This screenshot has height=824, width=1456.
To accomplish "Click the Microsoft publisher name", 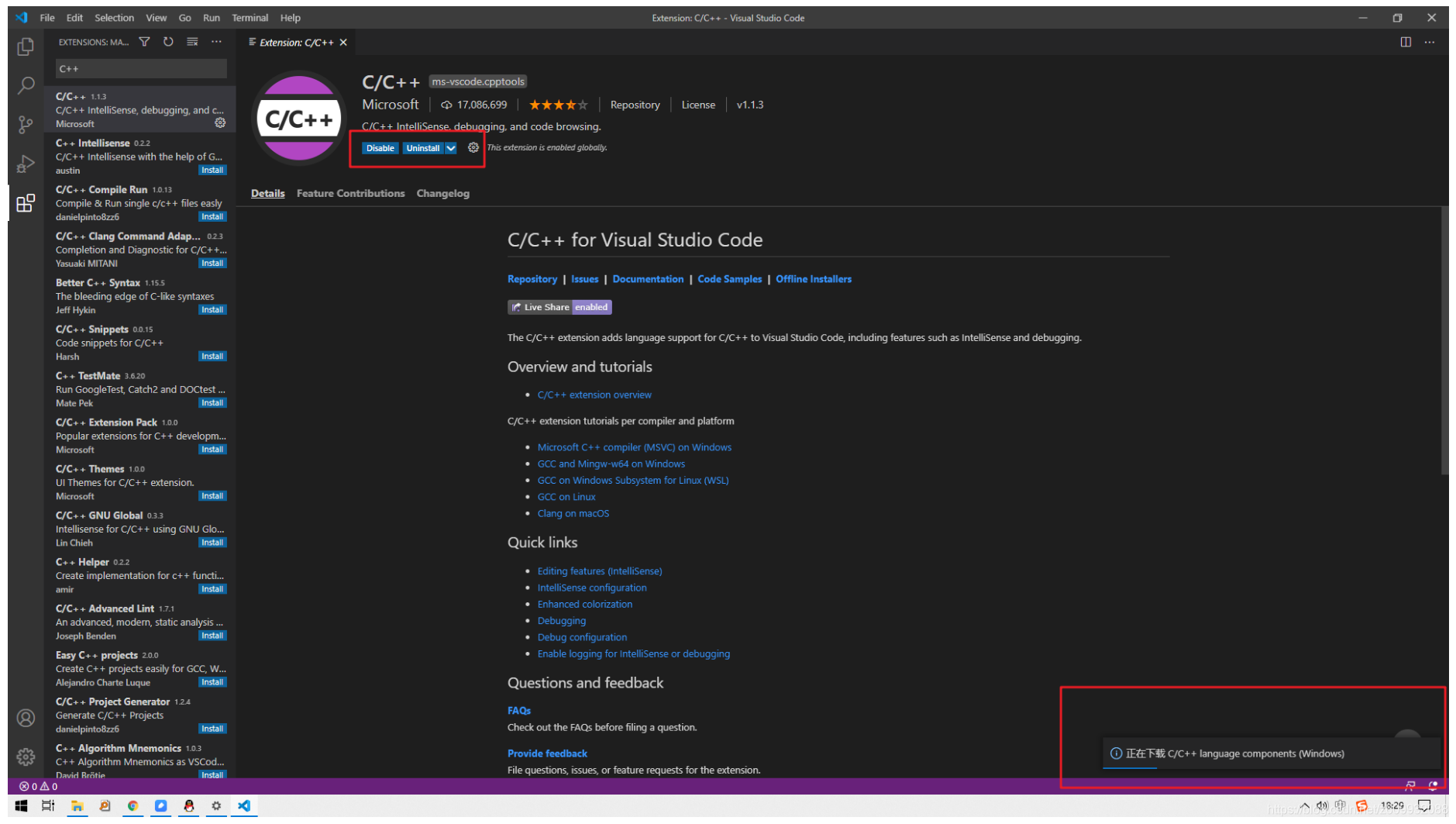I will pyautogui.click(x=390, y=104).
